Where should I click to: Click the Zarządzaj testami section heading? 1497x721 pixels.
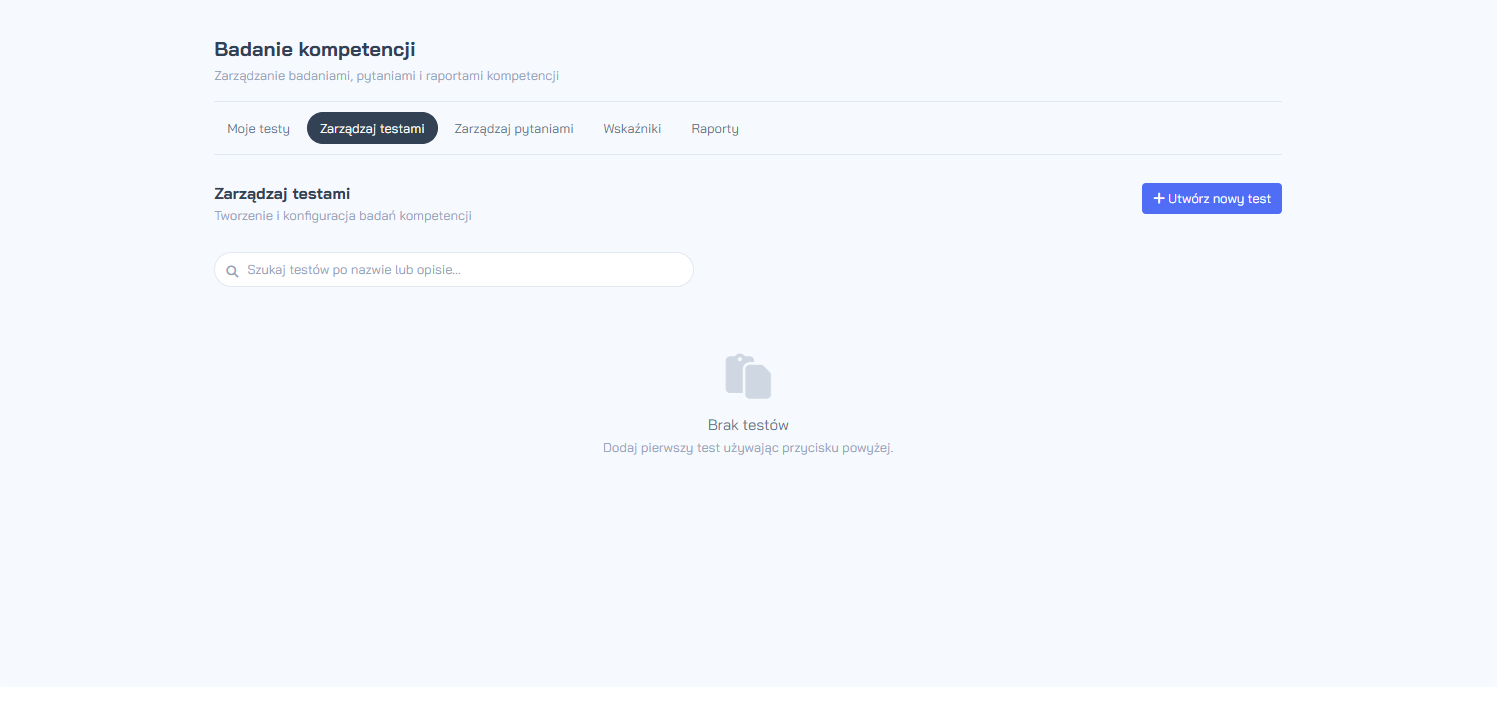click(x=282, y=194)
